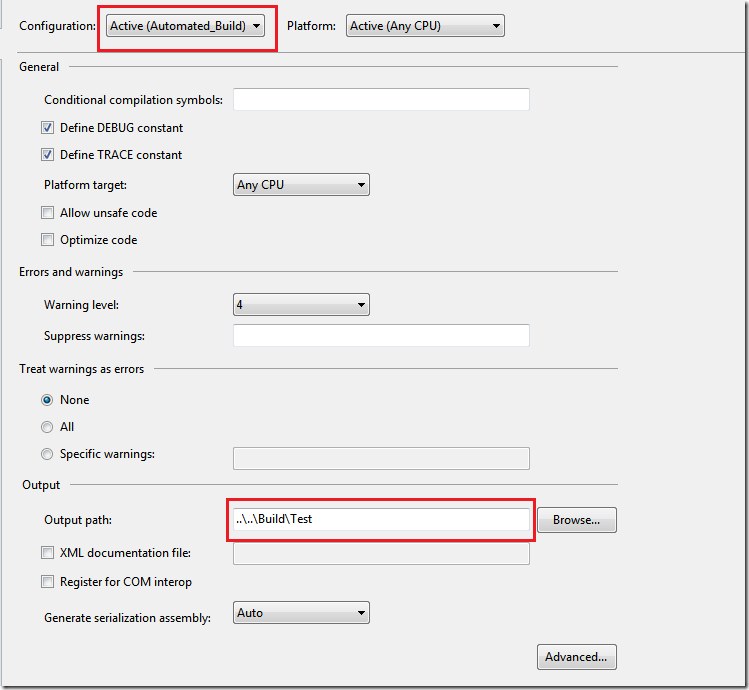Click the Browse button
The height and width of the screenshot is (690, 749).
577,520
